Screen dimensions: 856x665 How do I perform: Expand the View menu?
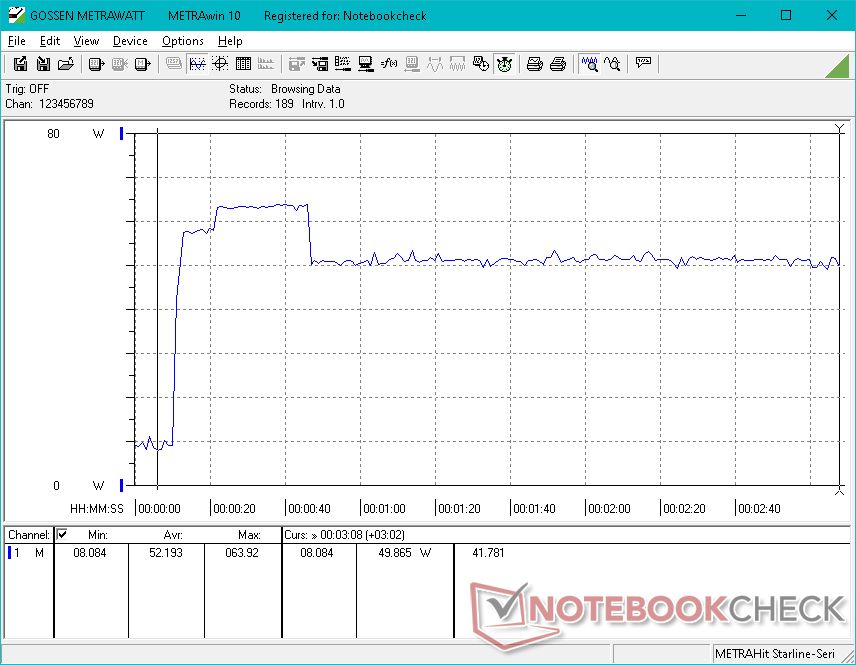[x=86, y=41]
